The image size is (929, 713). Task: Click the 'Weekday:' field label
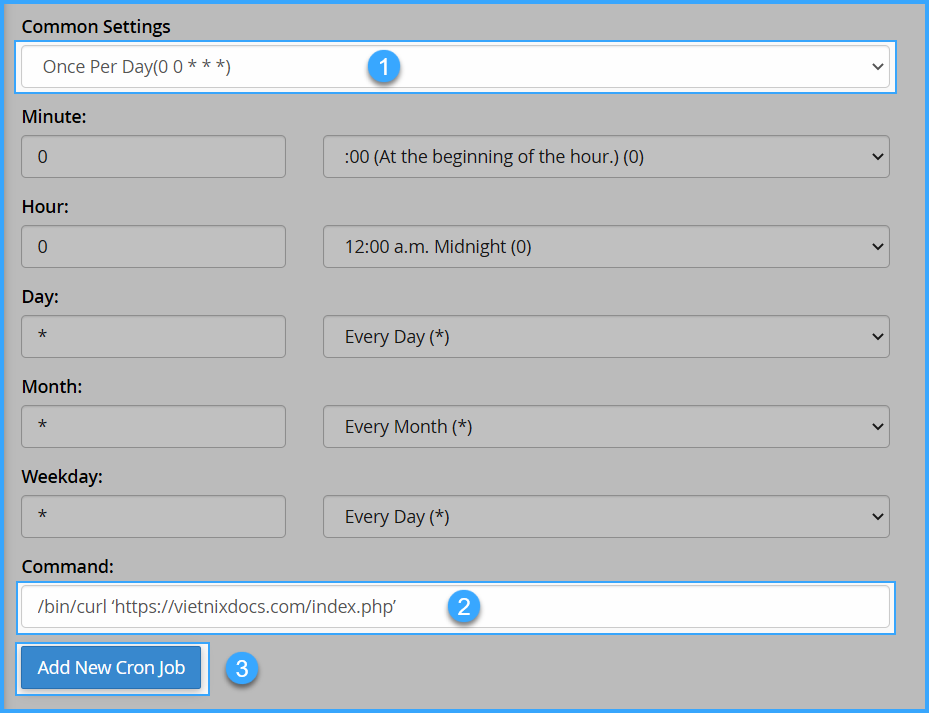pos(62,477)
